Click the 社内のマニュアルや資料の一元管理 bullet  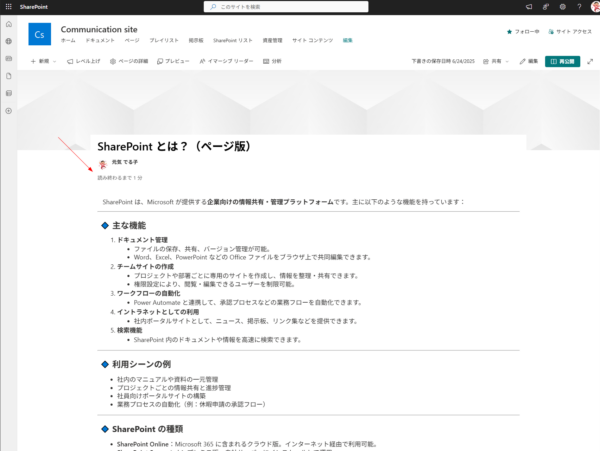[x=167, y=379]
